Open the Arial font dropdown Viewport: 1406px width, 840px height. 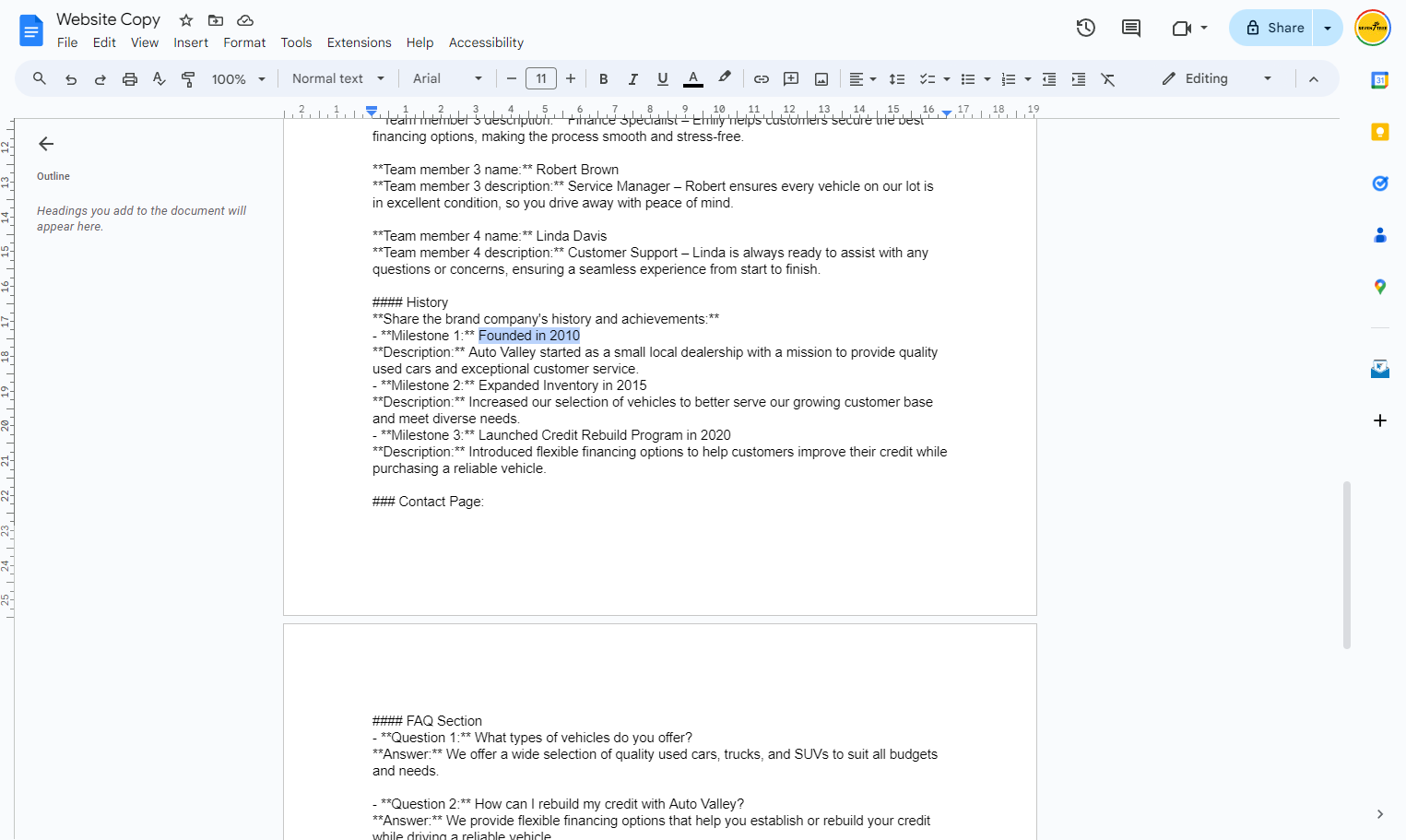coord(448,79)
